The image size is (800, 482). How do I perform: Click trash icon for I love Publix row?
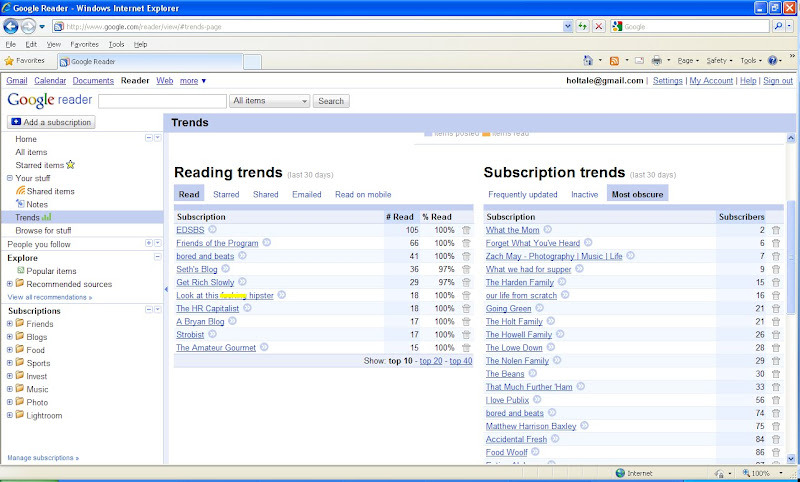coord(776,400)
